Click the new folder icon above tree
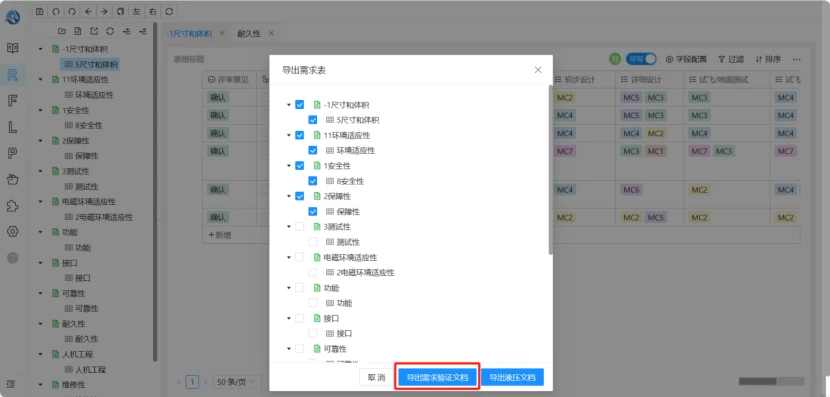Viewport: 830px width, 397px height. point(61,31)
